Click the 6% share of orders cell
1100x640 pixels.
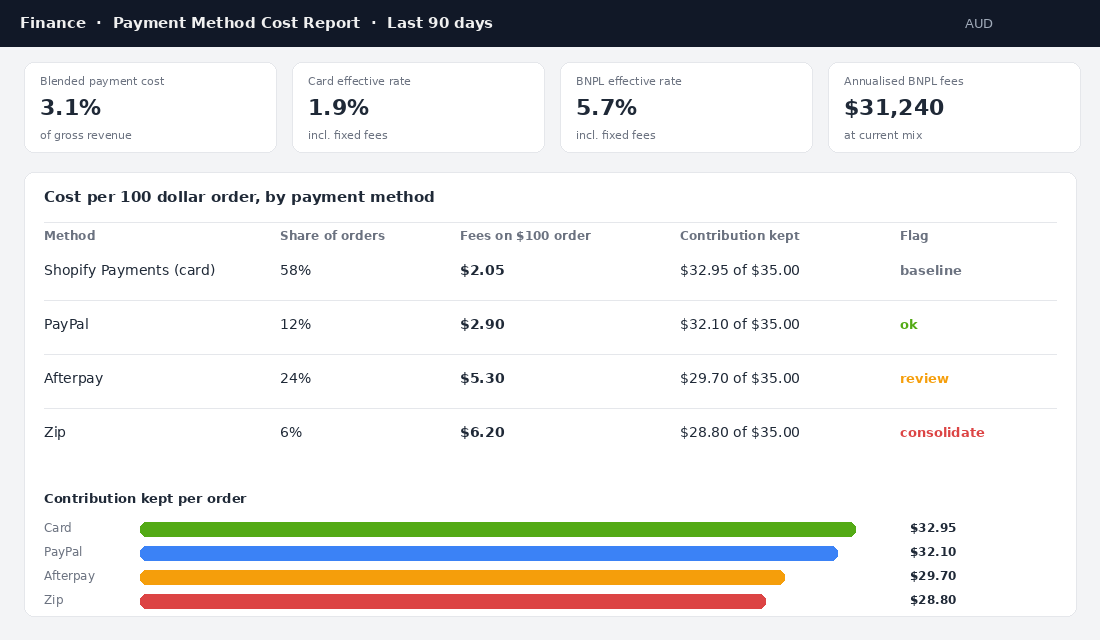pyautogui.click(x=291, y=432)
